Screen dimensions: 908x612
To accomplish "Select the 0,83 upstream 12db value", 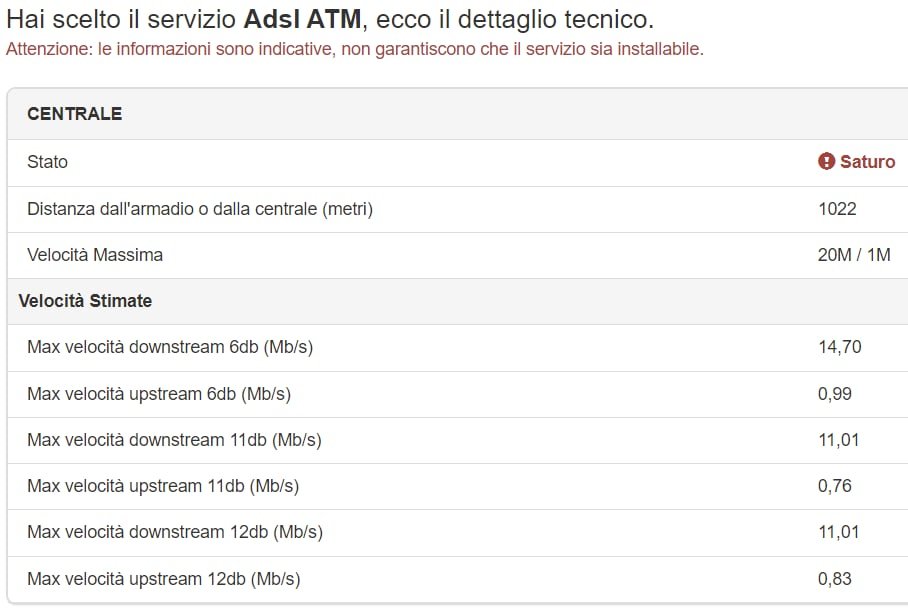I will pyautogui.click(x=834, y=578).
